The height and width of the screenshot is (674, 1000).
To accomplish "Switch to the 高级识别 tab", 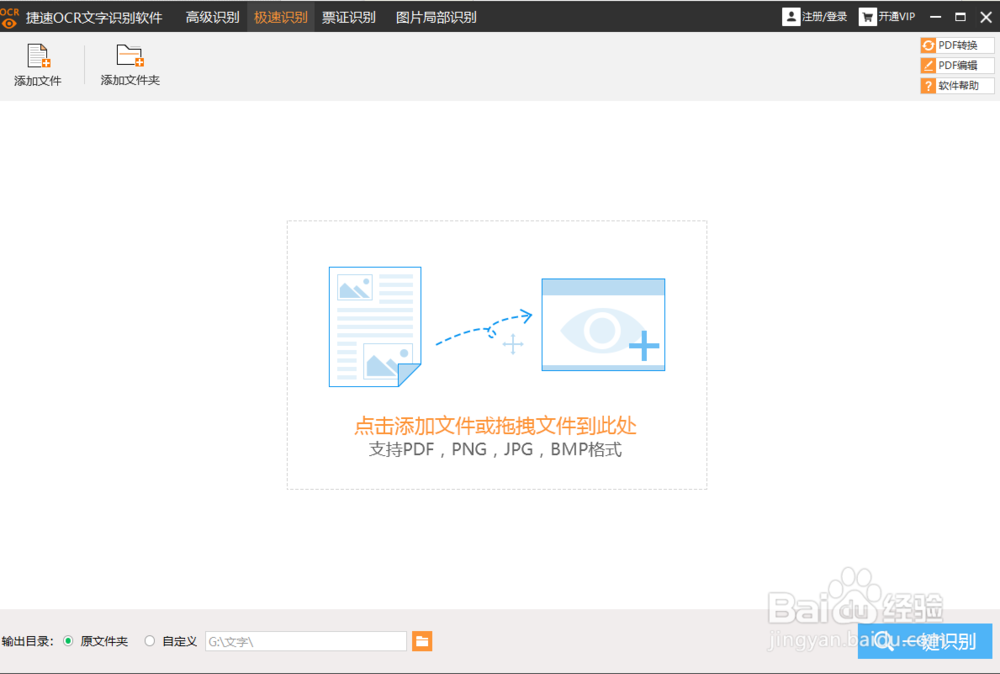I will (210, 16).
